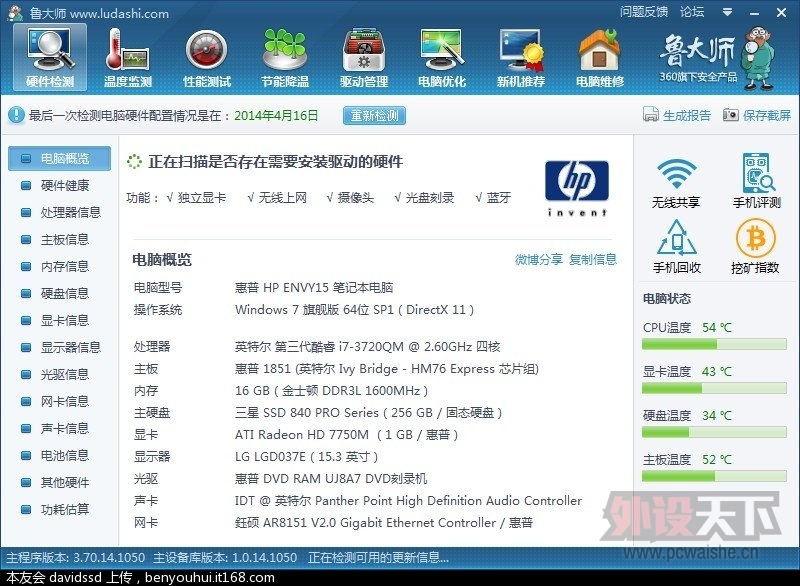This screenshot has width=800, height=586.
Task: Click 复制信息 copy info link
Action: coord(593,260)
